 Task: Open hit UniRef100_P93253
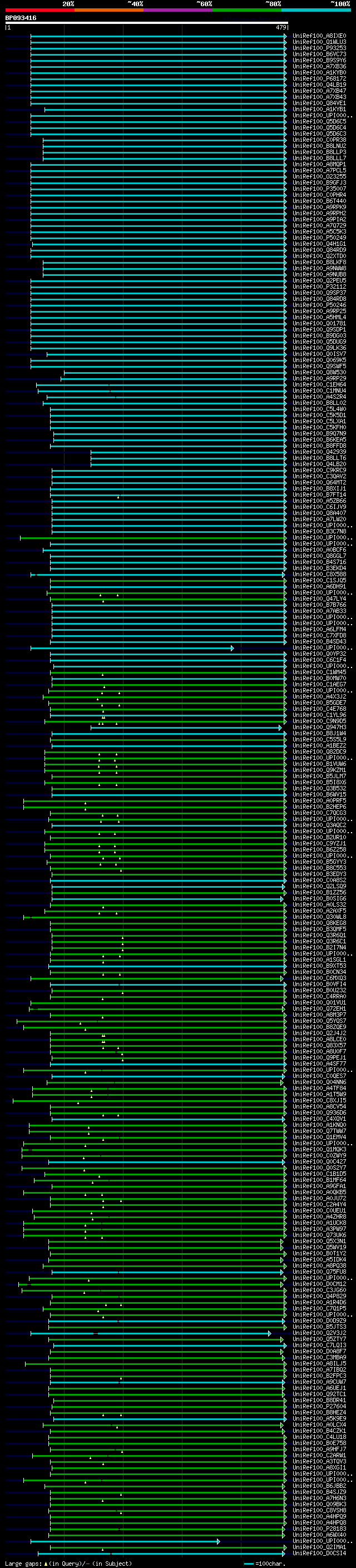coord(319,48)
